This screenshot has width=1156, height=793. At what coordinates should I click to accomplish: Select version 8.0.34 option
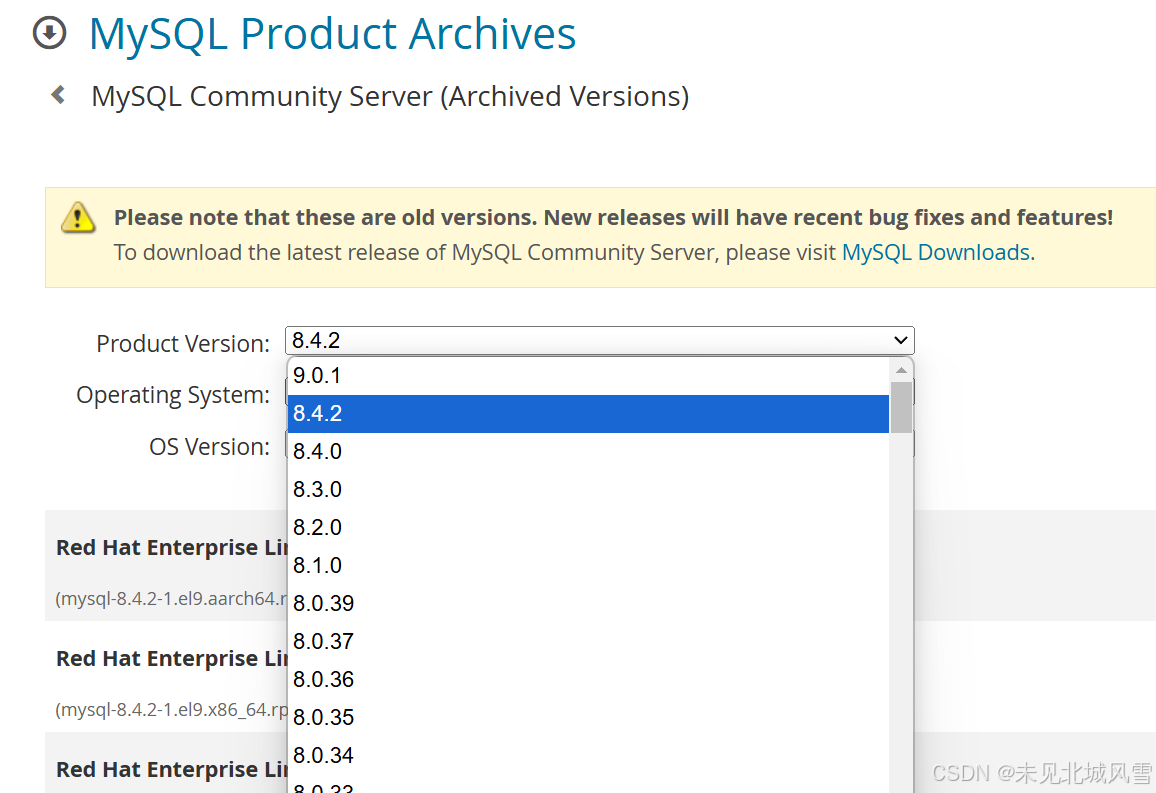click(588, 755)
